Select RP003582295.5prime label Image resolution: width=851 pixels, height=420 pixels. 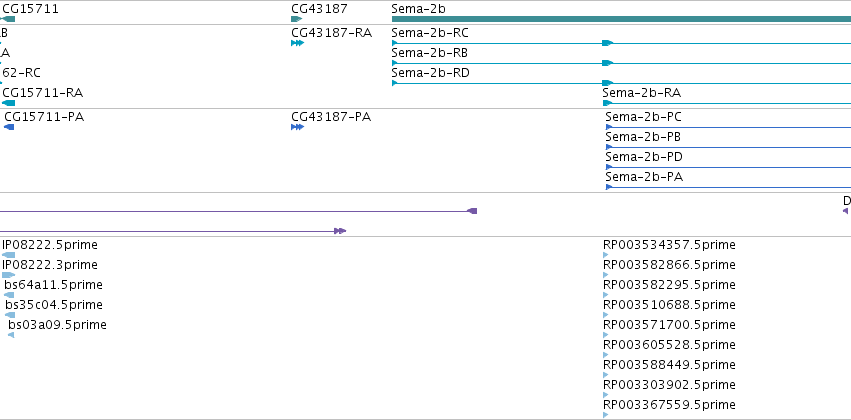pyautogui.click(x=669, y=285)
